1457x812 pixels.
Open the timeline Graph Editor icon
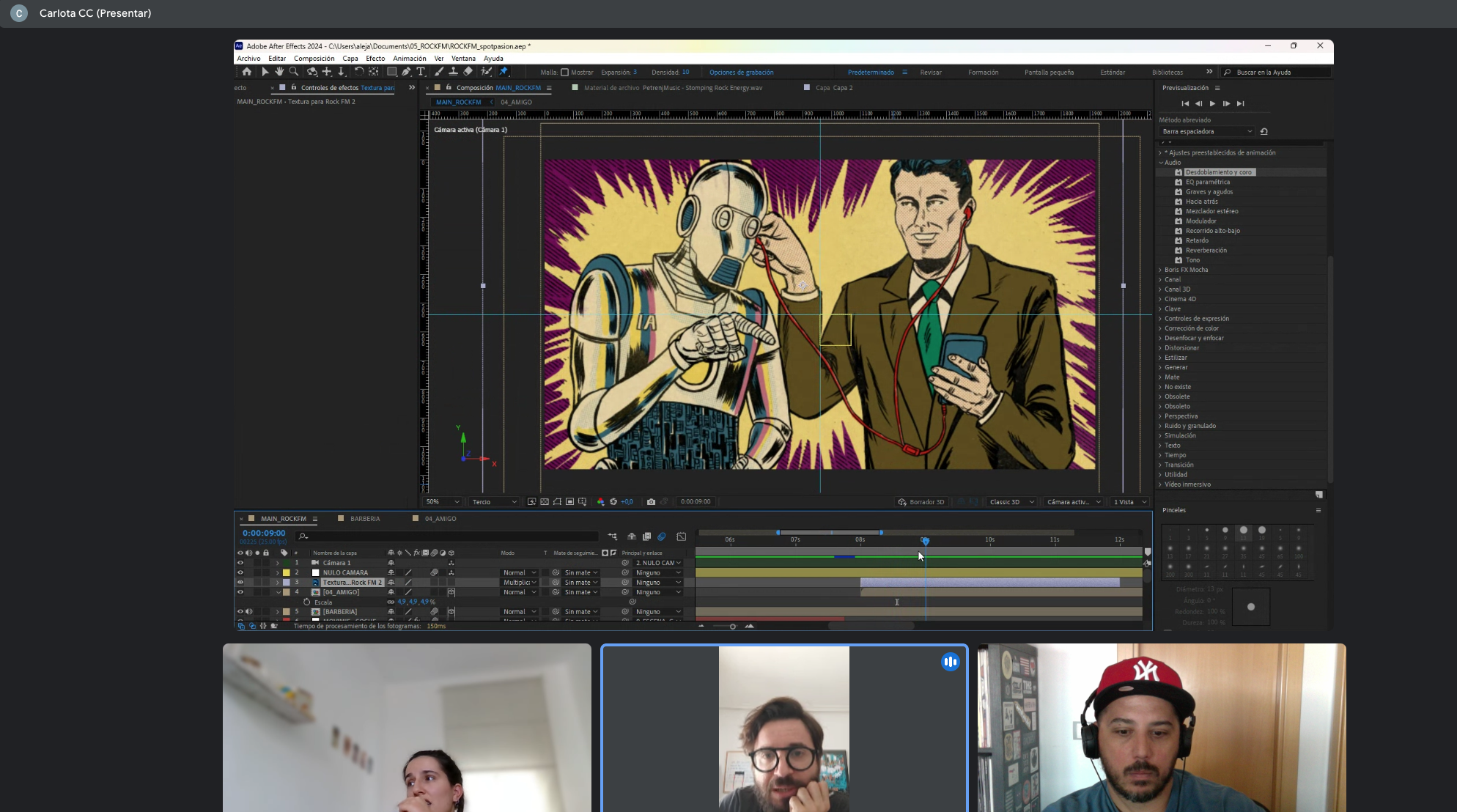point(681,536)
